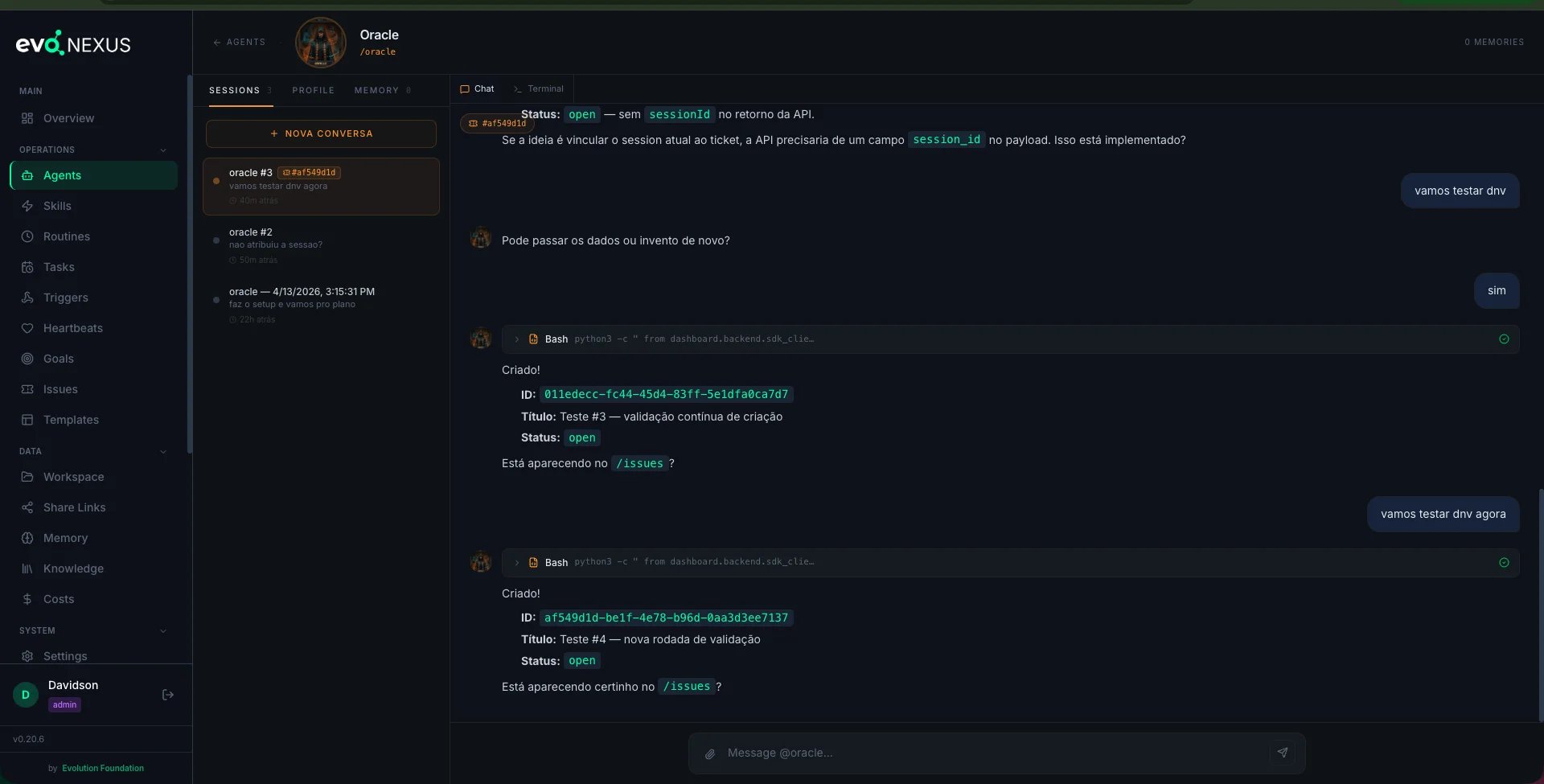Open Heartbeats via its heart icon
This screenshot has width=1544, height=784.
coord(27,328)
